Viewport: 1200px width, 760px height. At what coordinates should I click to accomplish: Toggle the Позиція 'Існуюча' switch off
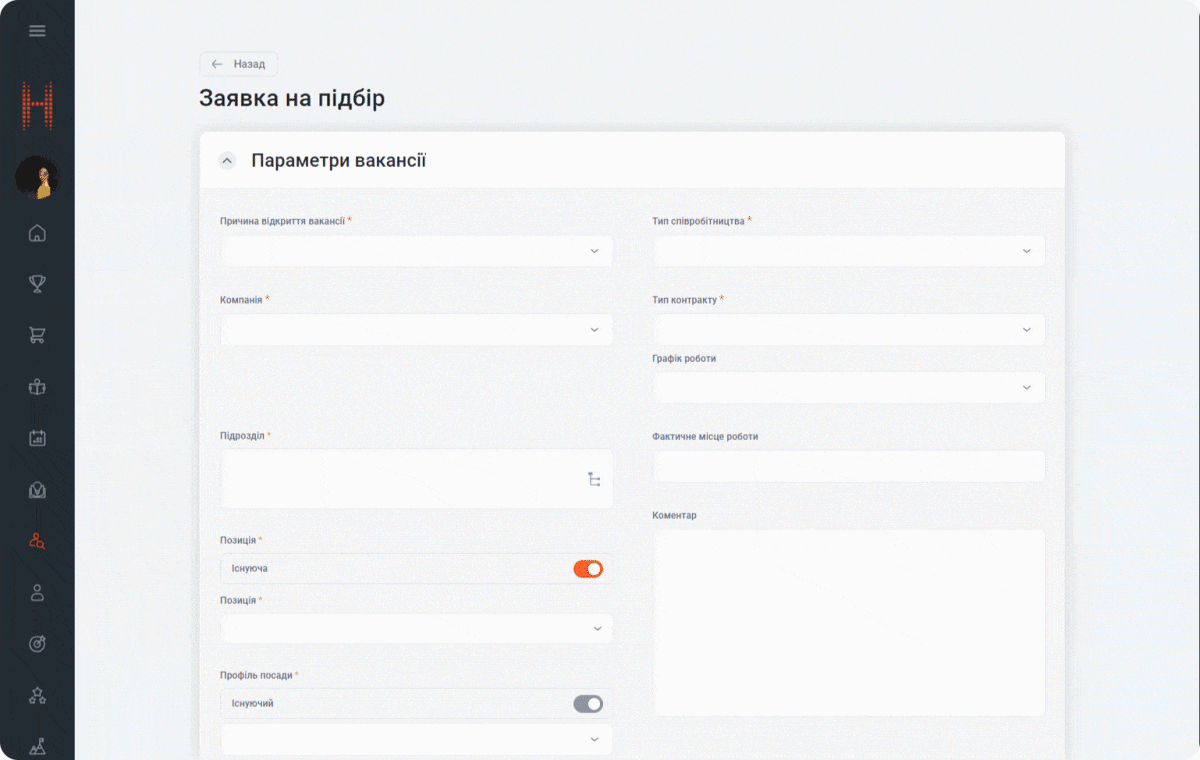tap(588, 569)
